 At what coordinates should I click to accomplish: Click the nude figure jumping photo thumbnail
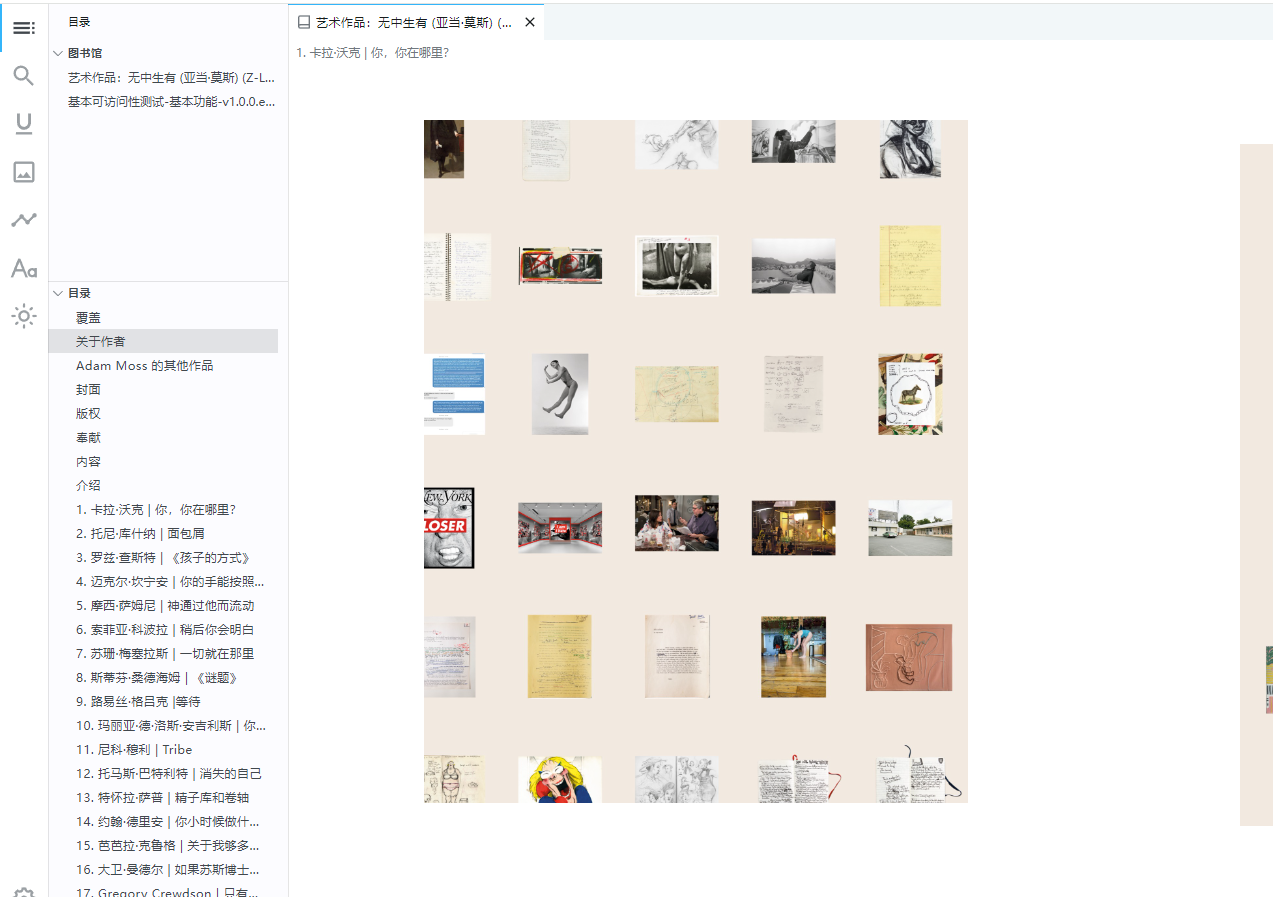(560, 394)
